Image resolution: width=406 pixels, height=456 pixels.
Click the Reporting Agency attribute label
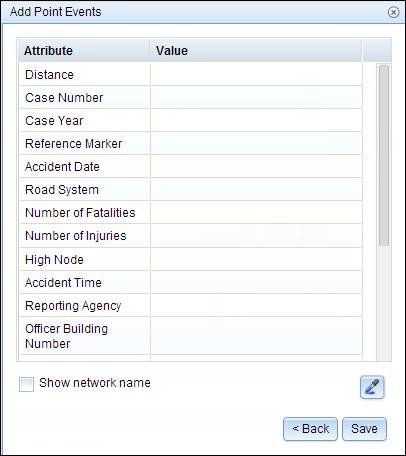tap(73, 306)
